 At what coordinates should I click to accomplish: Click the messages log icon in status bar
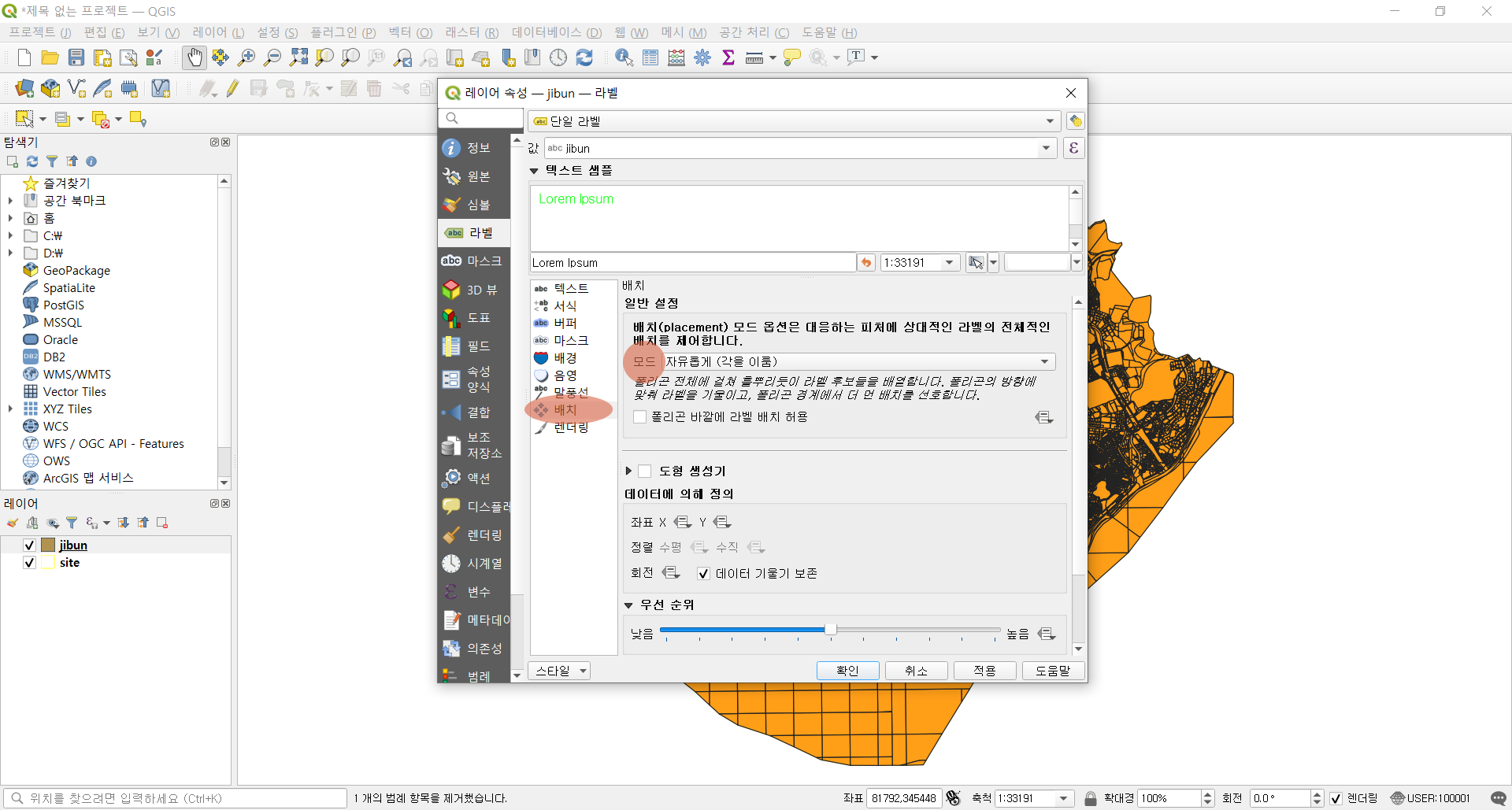(x=1498, y=798)
